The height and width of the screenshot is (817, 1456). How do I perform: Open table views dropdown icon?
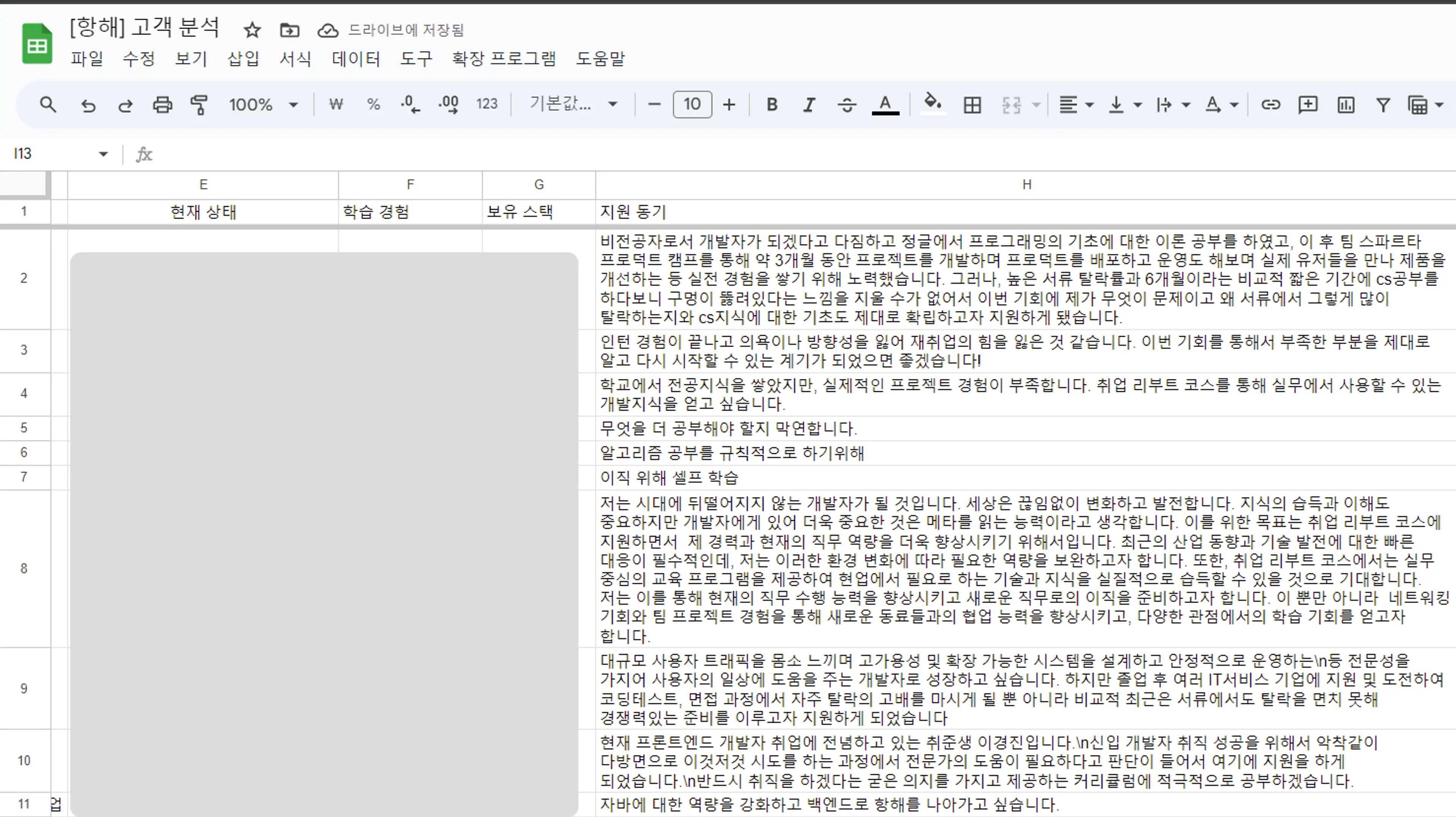coord(1426,105)
